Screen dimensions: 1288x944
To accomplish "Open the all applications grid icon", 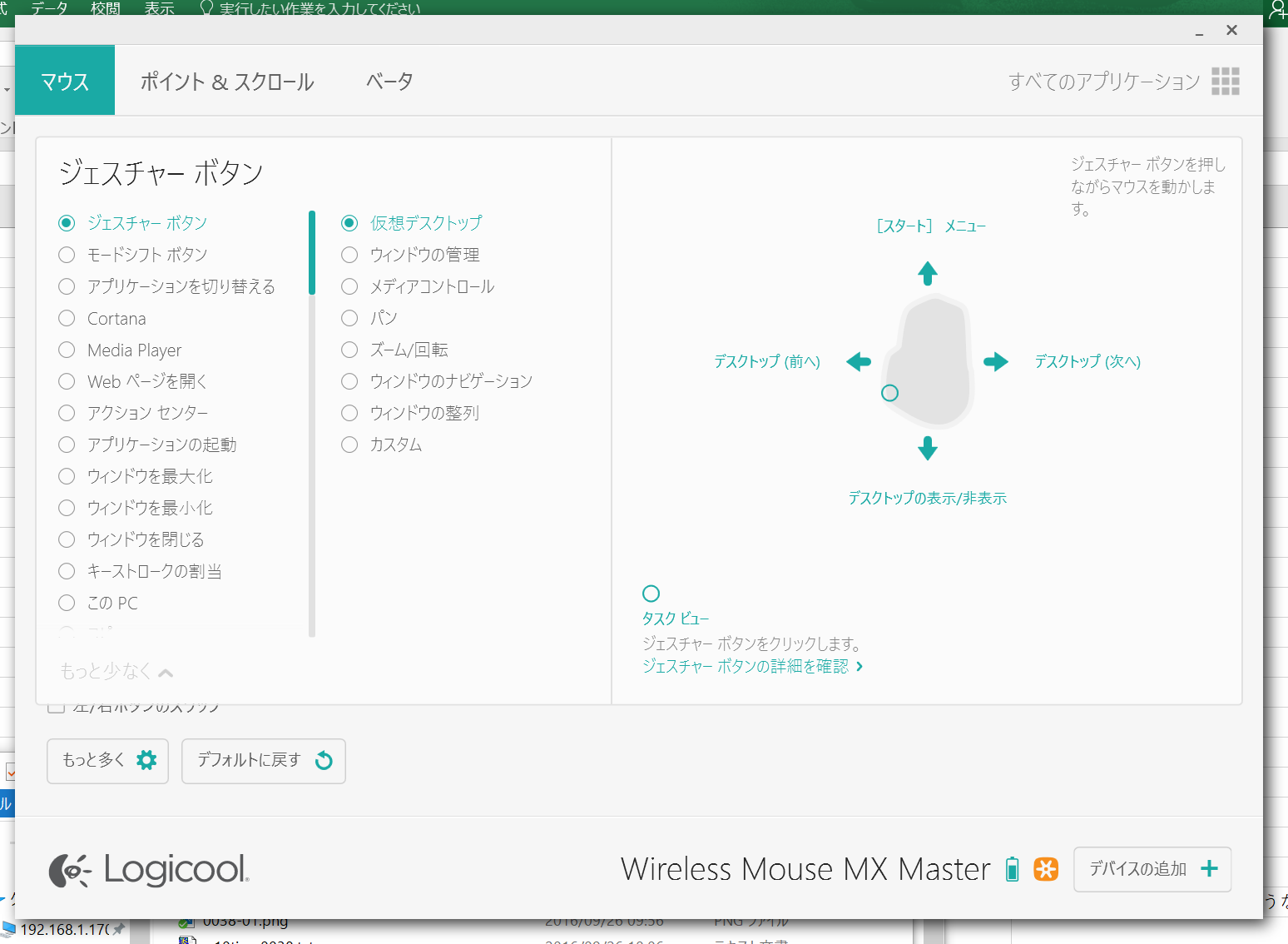I will 1226,81.
